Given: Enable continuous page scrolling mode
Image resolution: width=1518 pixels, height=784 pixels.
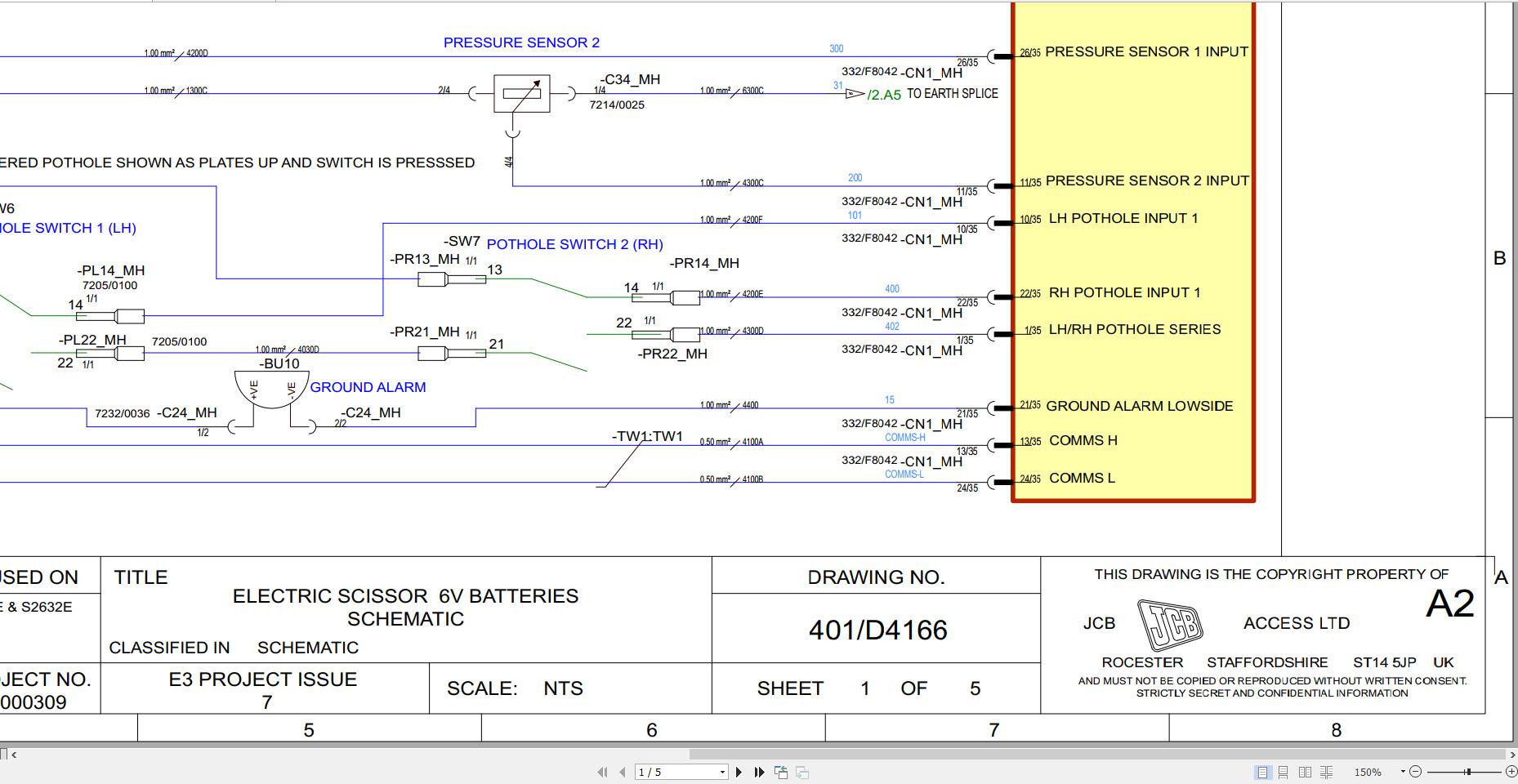Looking at the screenshot, I should 1284,772.
